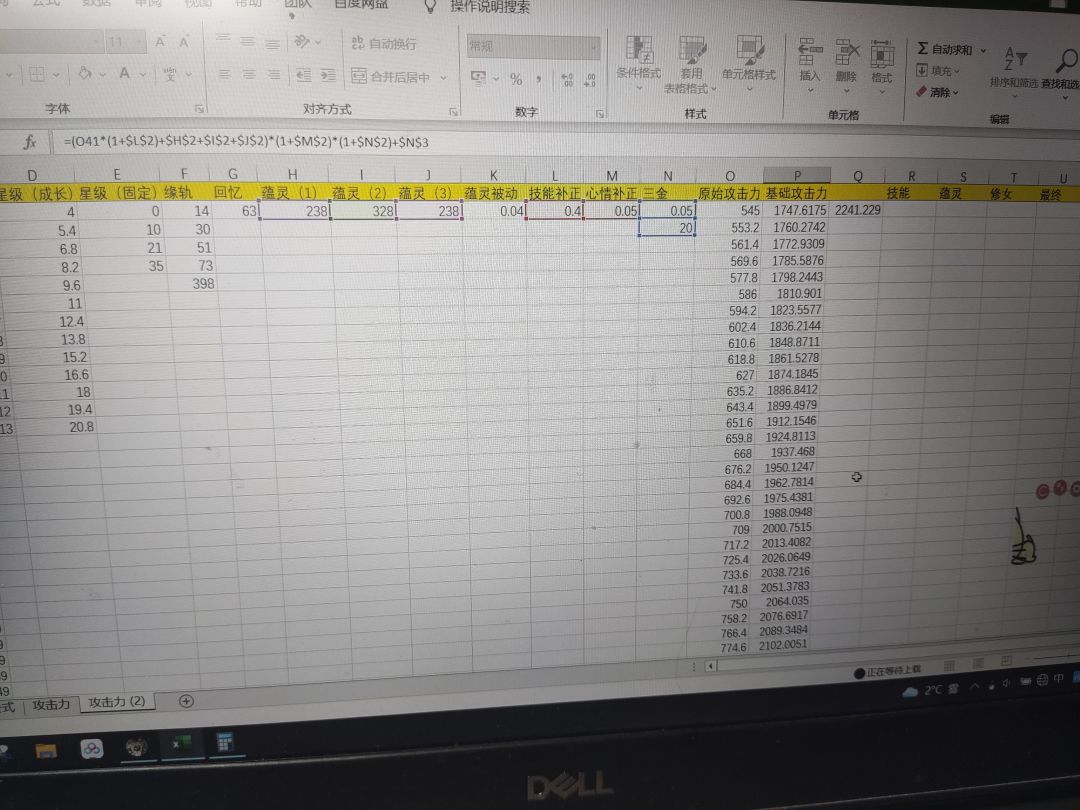The width and height of the screenshot is (1080, 810).
Task: Click the increase font size icon
Action: click(160, 43)
